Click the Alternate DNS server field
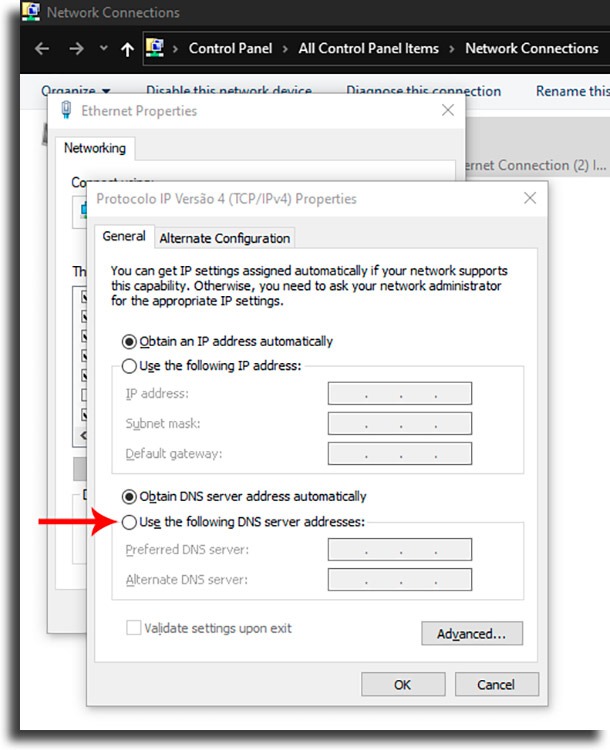The image size is (610, 750). (x=399, y=580)
